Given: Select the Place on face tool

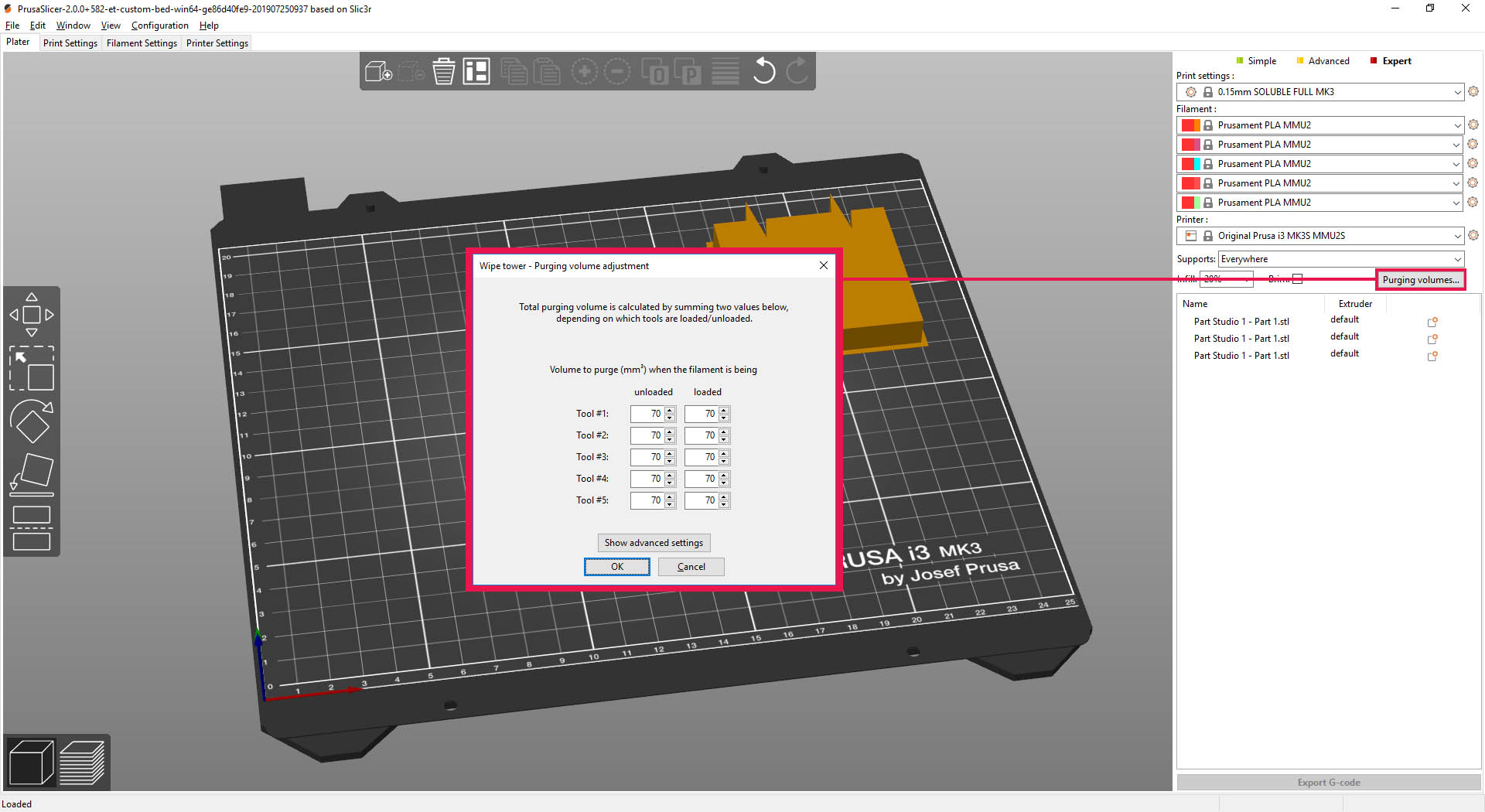Looking at the screenshot, I should pyautogui.click(x=32, y=473).
